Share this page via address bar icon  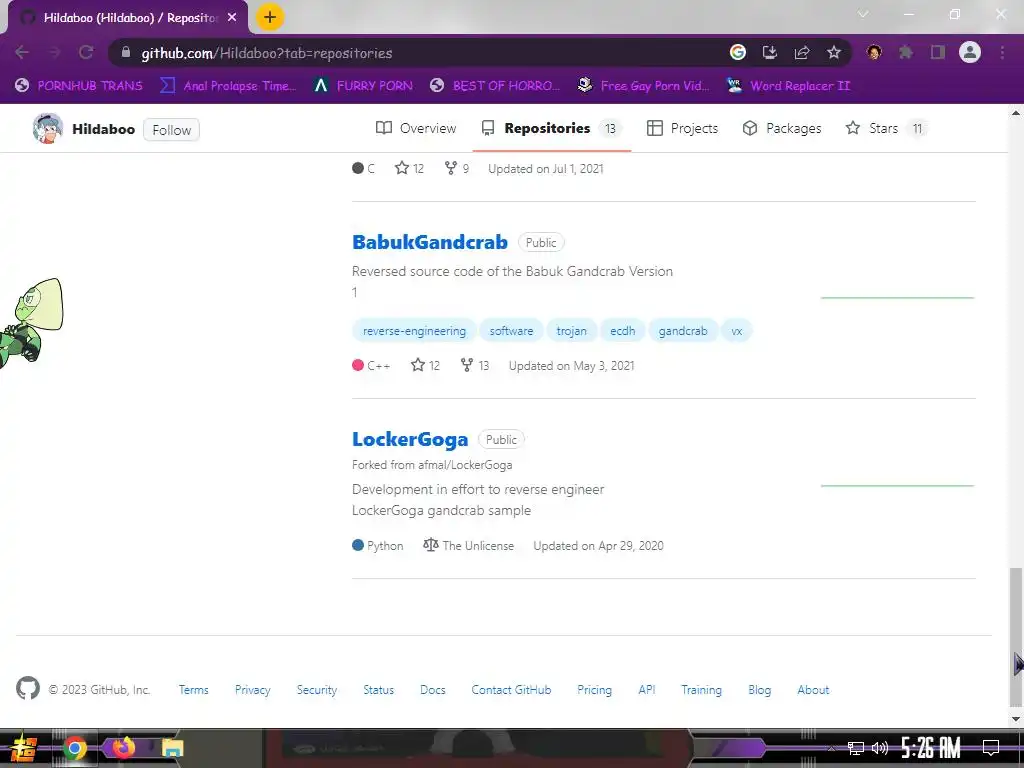pyautogui.click(x=802, y=52)
